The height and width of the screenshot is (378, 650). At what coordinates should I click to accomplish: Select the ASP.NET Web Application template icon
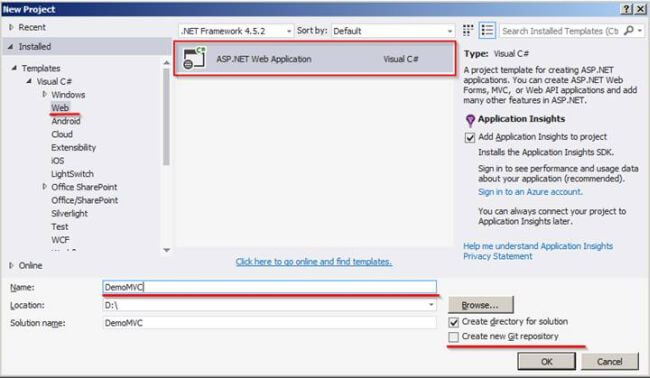pyautogui.click(x=194, y=58)
